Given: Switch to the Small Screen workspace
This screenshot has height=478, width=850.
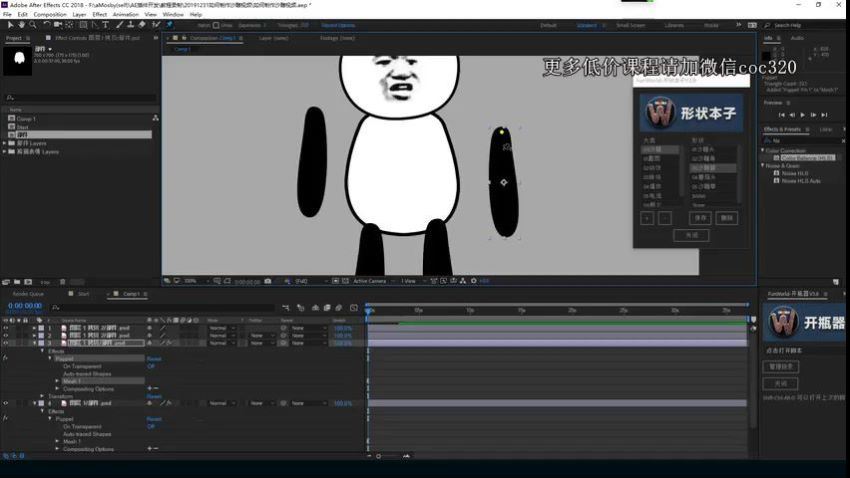Looking at the screenshot, I should 630,25.
